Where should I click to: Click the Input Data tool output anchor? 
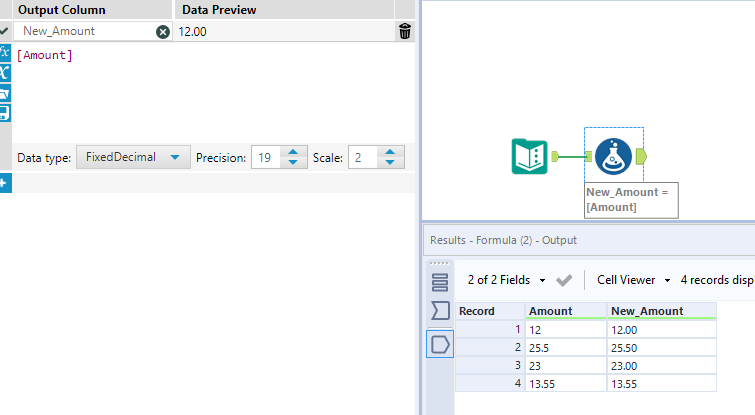coord(555,156)
